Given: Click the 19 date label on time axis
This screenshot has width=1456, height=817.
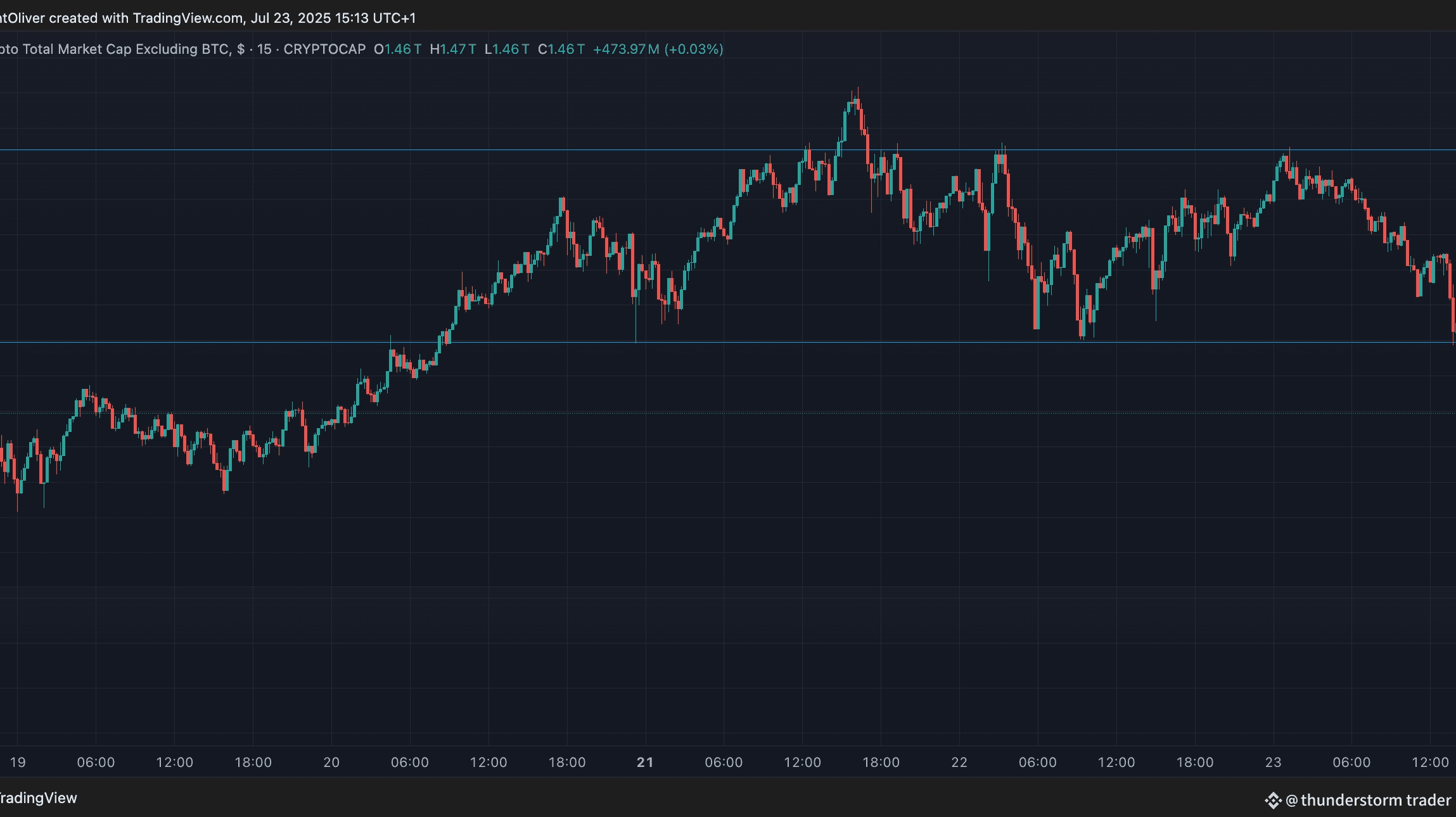Looking at the screenshot, I should (18, 763).
